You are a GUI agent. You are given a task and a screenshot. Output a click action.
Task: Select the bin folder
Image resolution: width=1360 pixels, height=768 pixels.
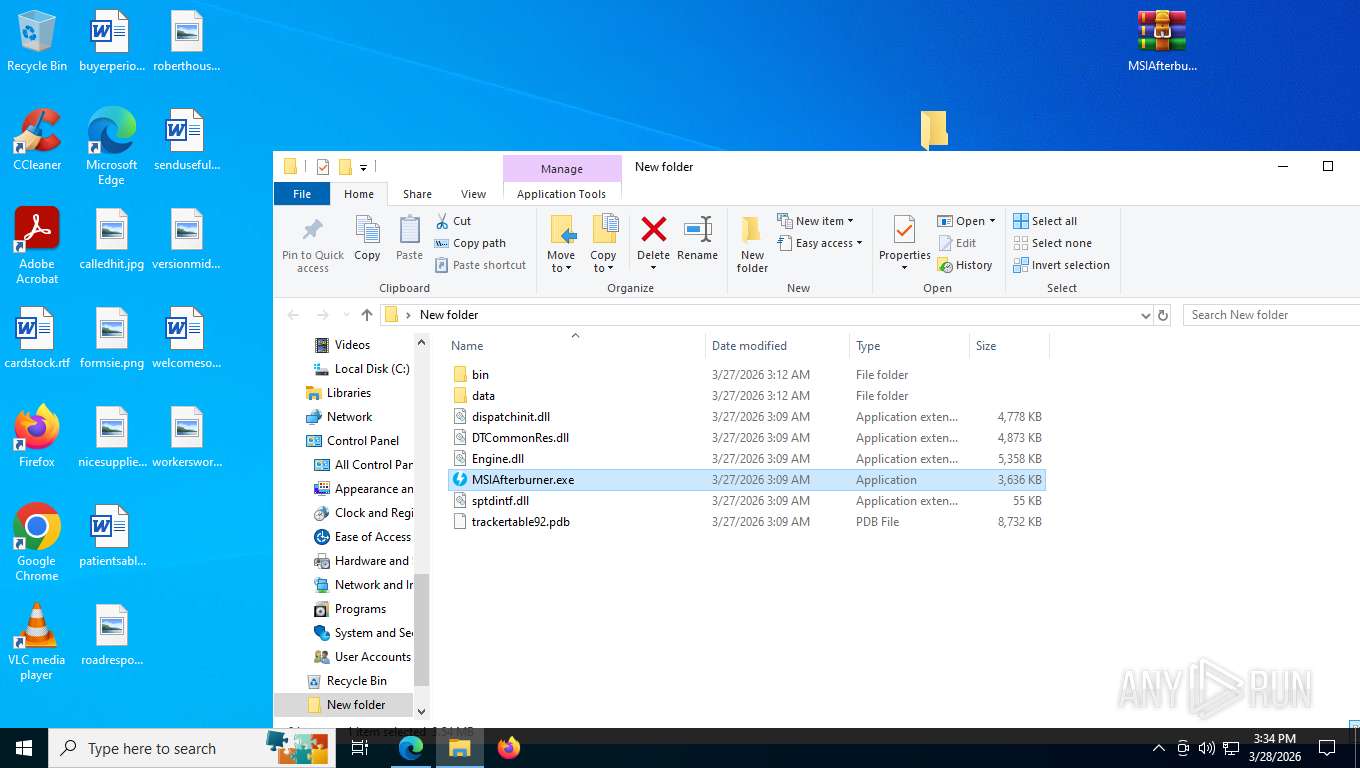[747, 374]
